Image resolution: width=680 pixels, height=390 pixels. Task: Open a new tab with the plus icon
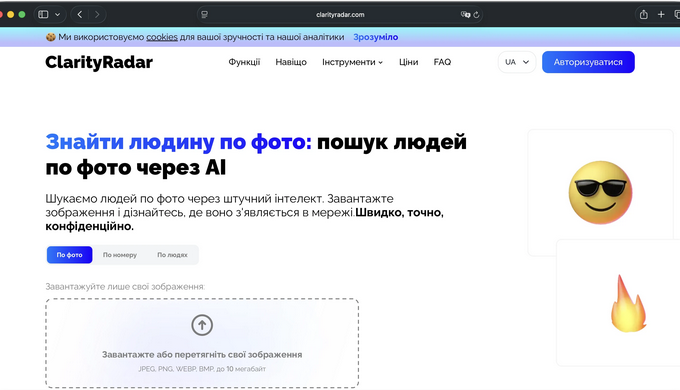(x=661, y=14)
